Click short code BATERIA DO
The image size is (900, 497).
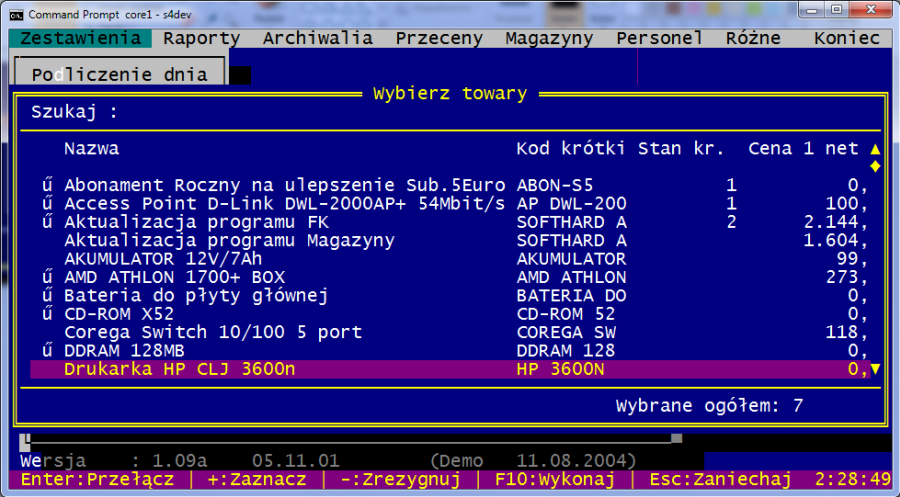point(571,295)
